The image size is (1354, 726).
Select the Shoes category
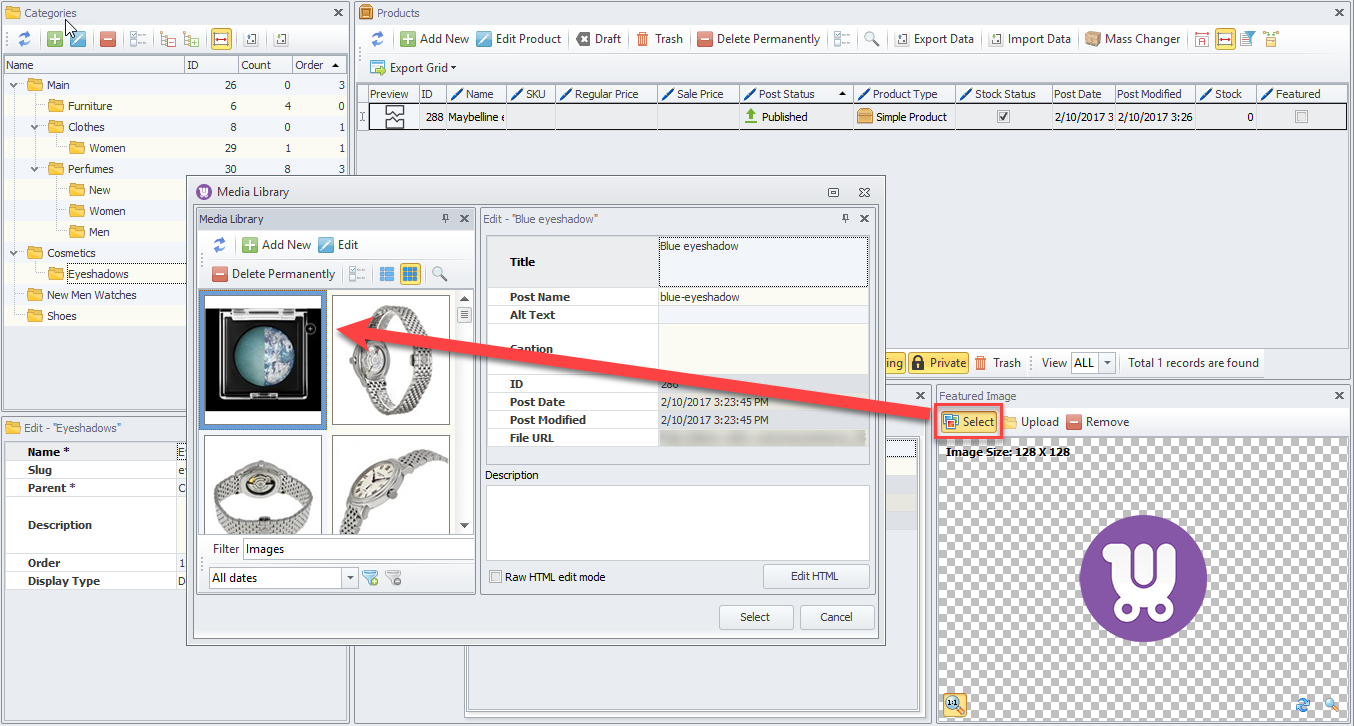point(62,316)
